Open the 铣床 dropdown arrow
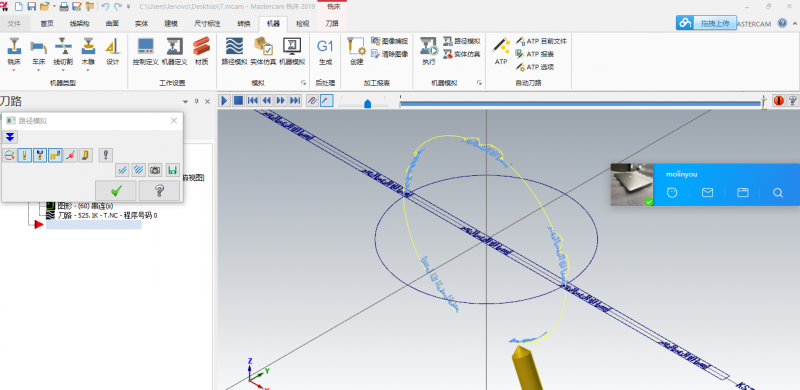800x390 pixels. pyautogui.click(x=14, y=70)
